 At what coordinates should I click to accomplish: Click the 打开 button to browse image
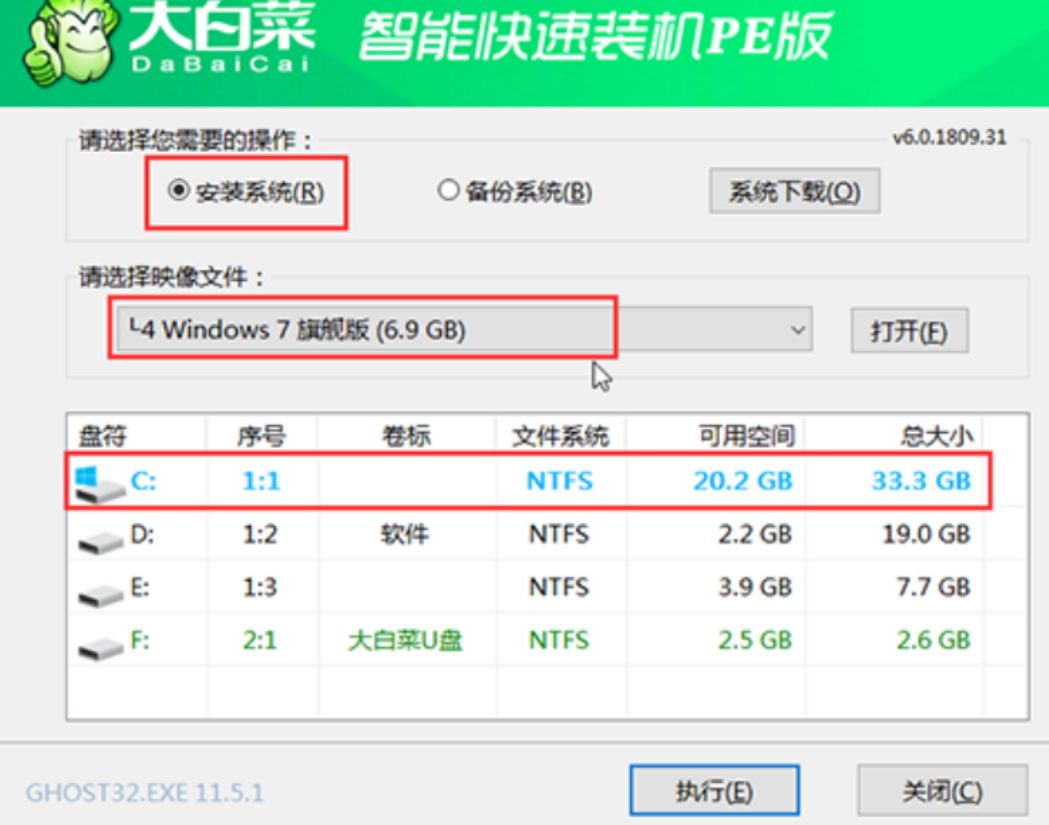coord(908,331)
